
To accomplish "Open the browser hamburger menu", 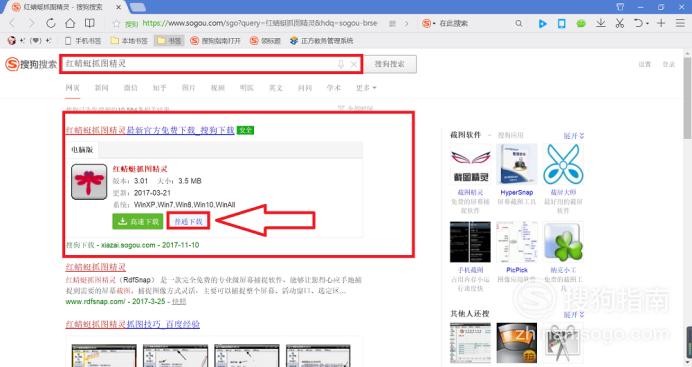I will tap(680, 23).
